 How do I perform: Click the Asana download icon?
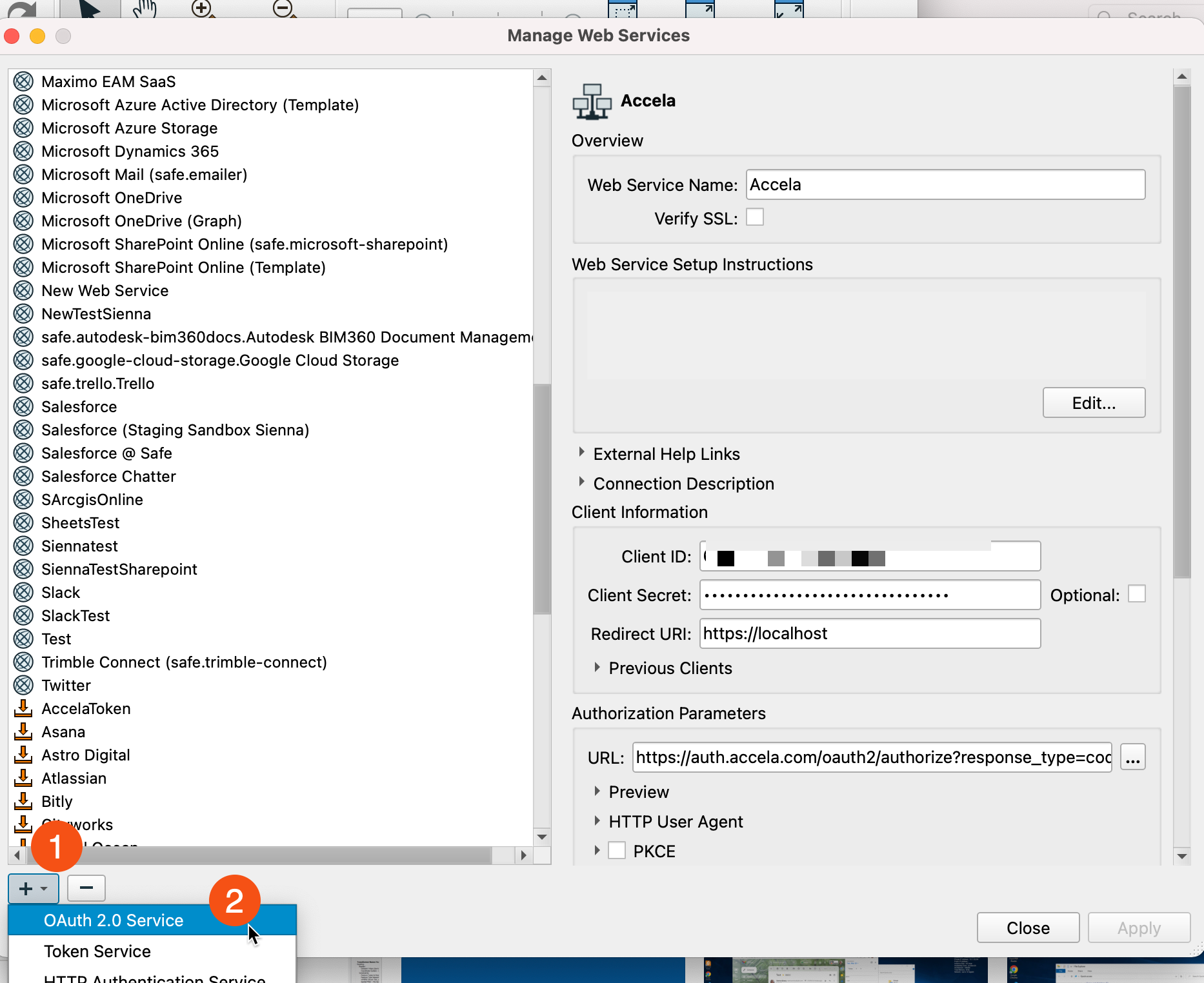click(x=23, y=731)
